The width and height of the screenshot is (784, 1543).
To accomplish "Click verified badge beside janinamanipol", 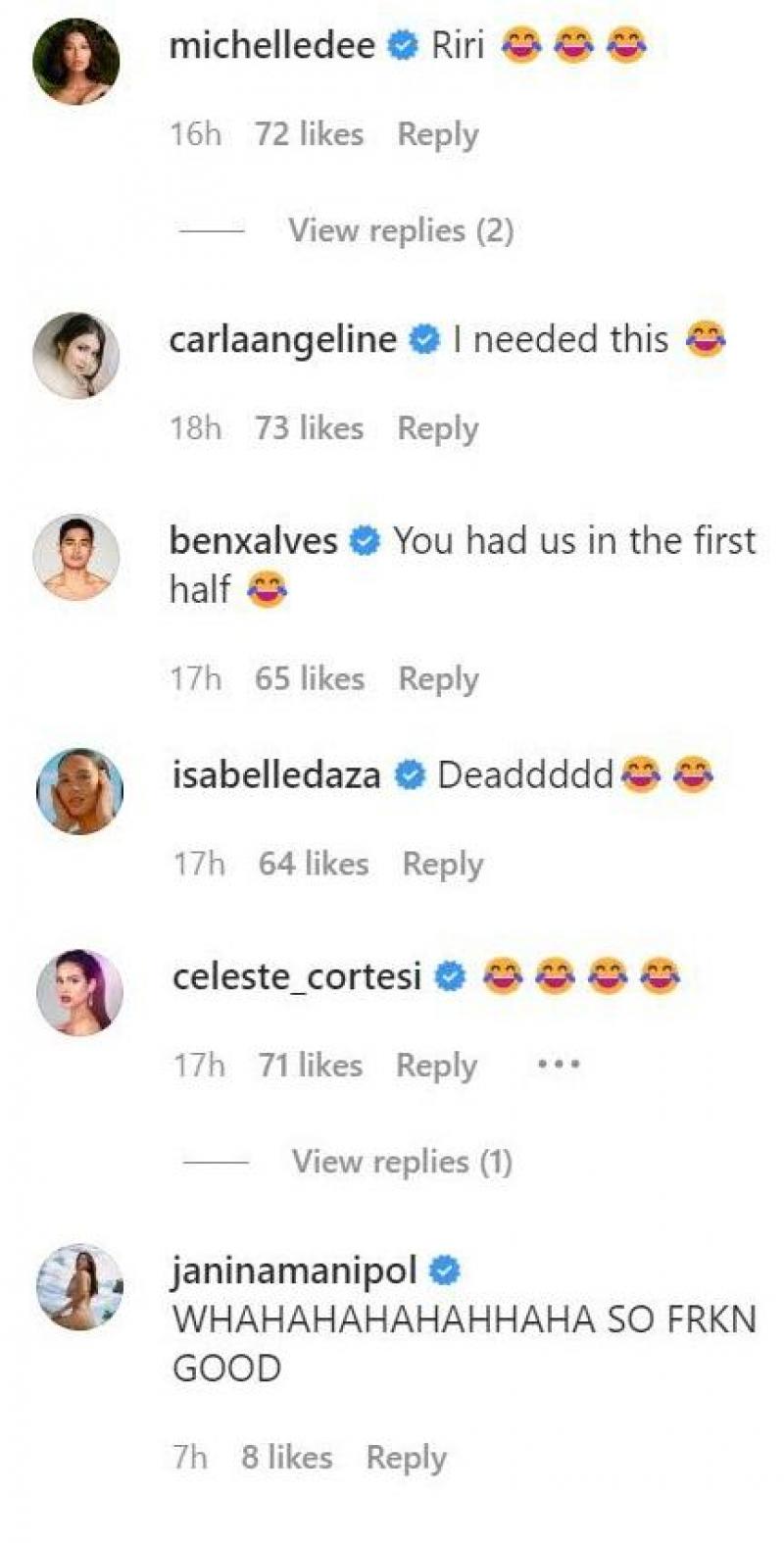I will pyautogui.click(x=445, y=1271).
